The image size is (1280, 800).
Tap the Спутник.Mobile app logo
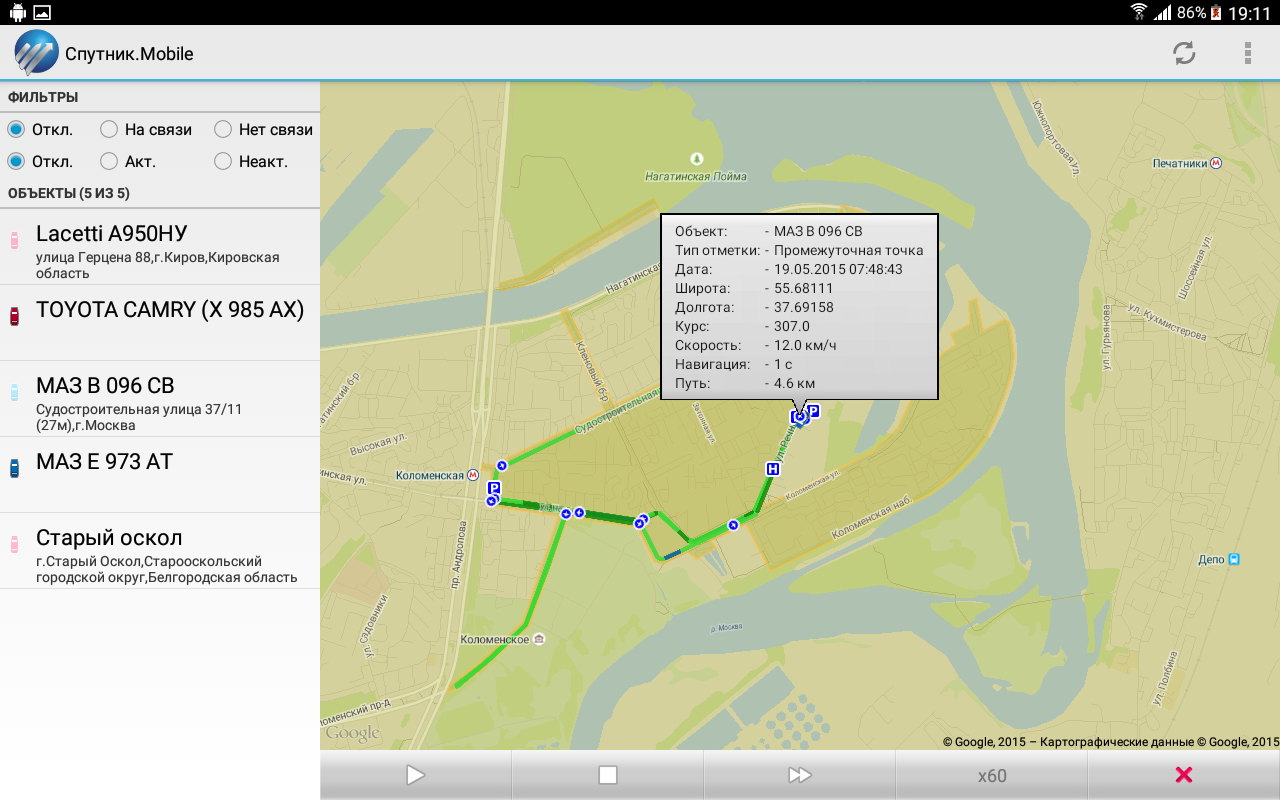tap(37, 53)
